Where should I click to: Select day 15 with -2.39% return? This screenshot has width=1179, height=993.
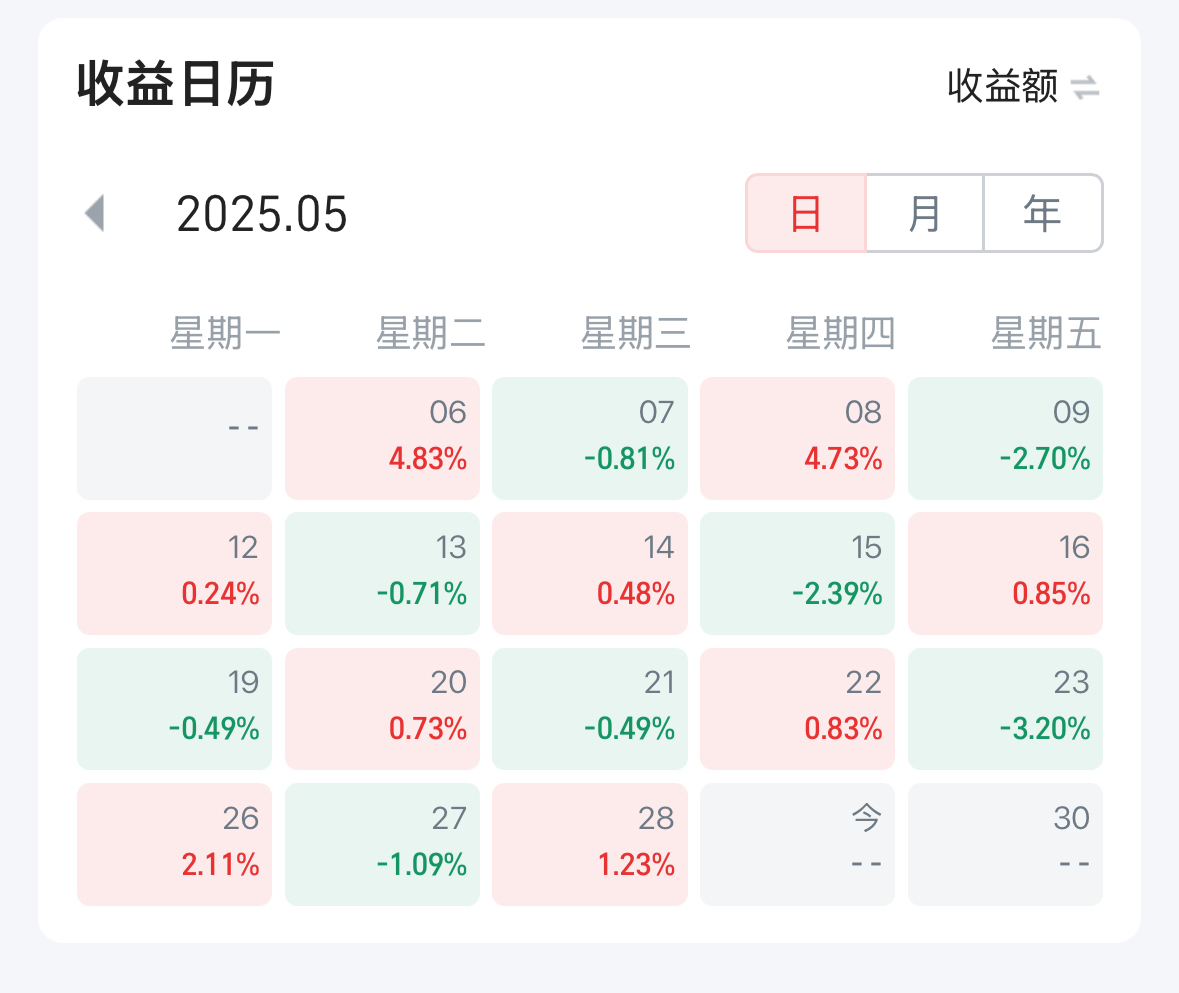798,574
